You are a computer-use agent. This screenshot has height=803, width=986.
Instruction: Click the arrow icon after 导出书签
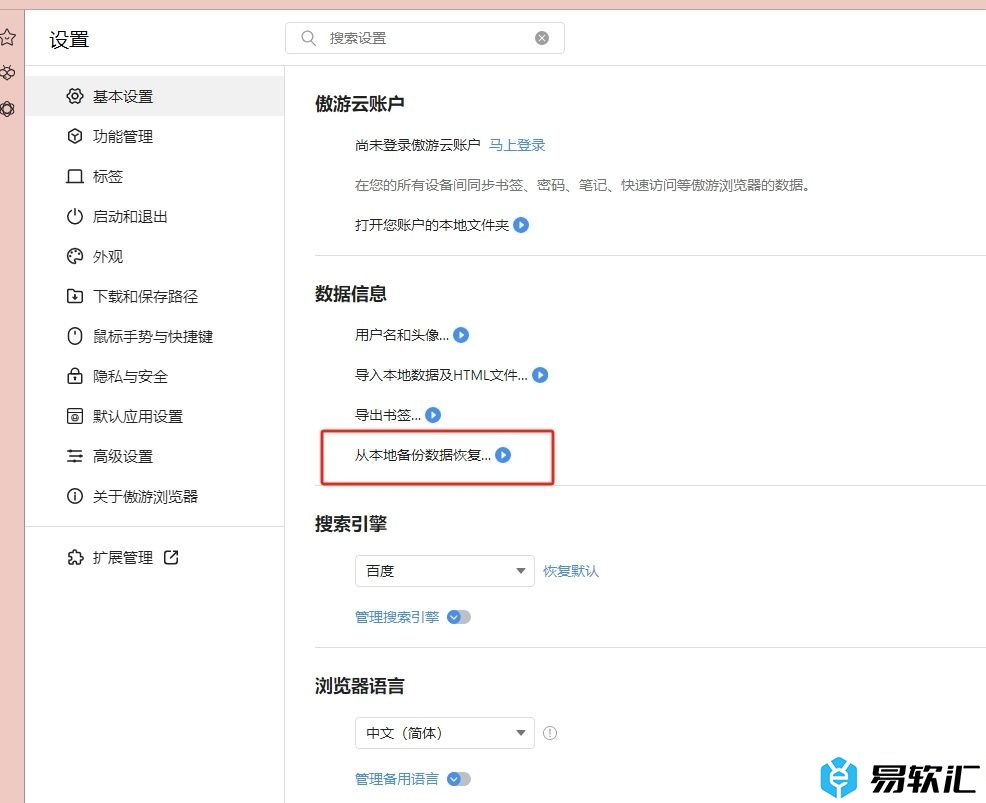click(433, 415)
